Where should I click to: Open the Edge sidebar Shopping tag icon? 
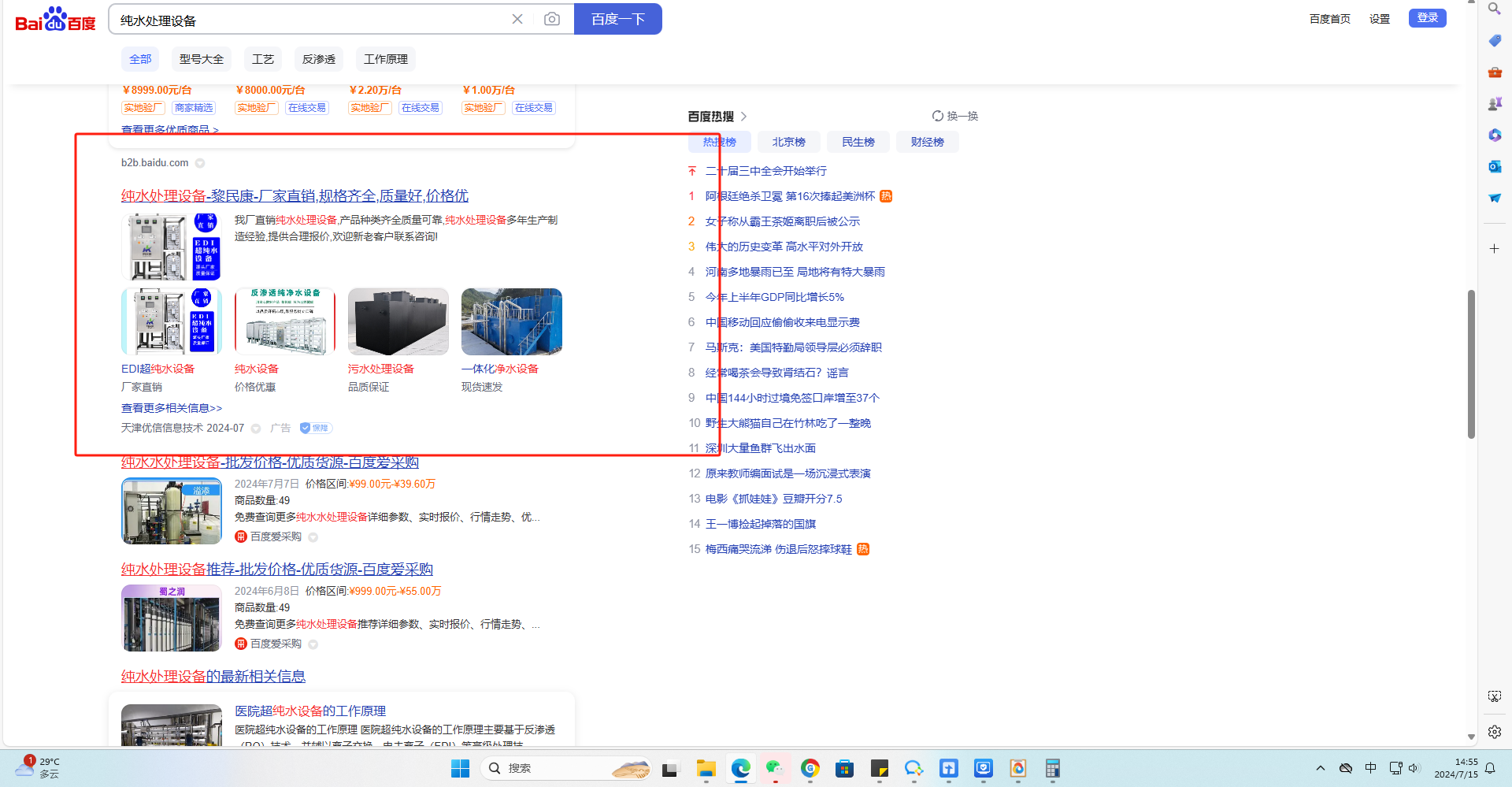1495,40
